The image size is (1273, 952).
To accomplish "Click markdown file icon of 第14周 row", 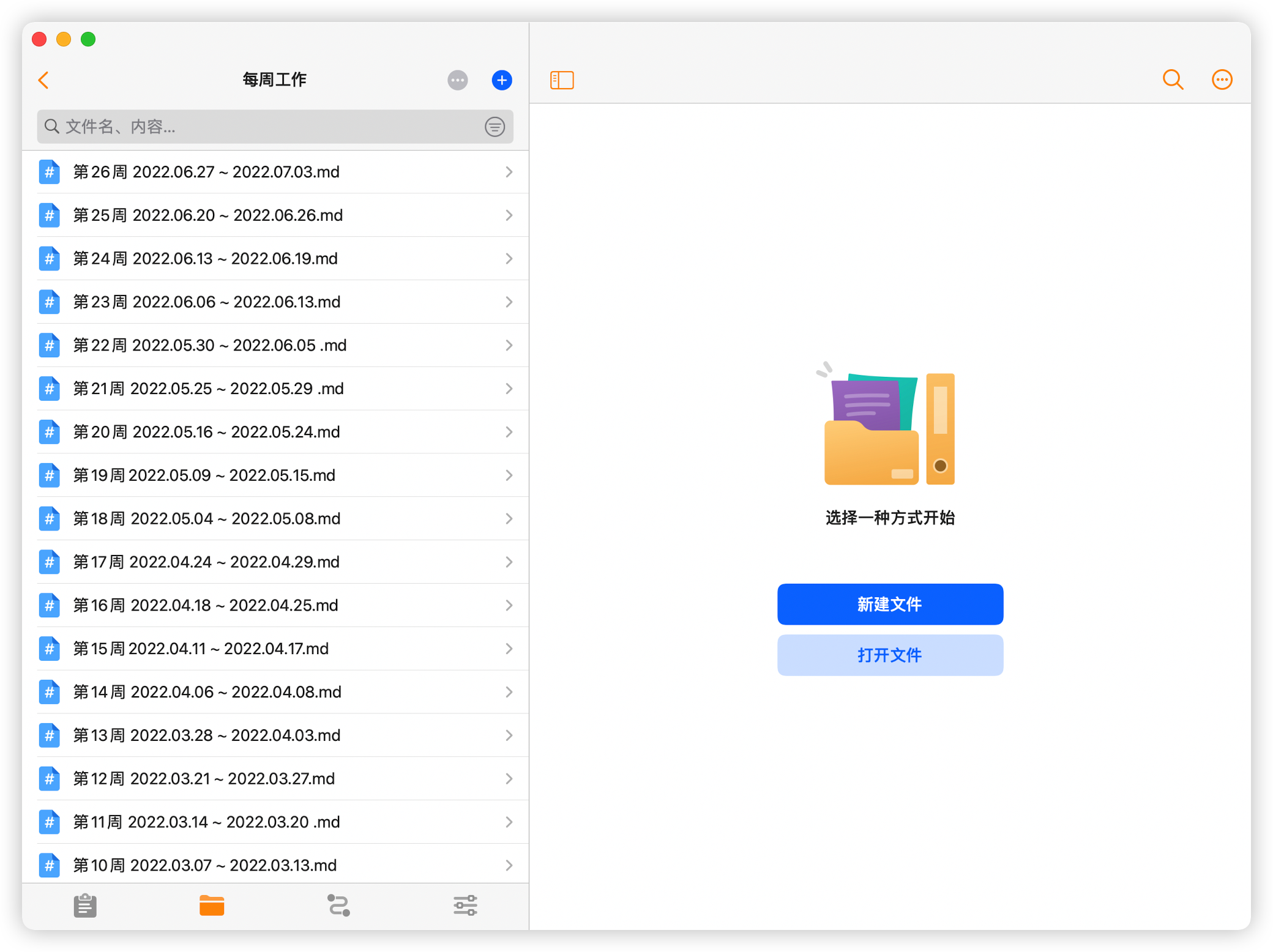I will point(50,692).
